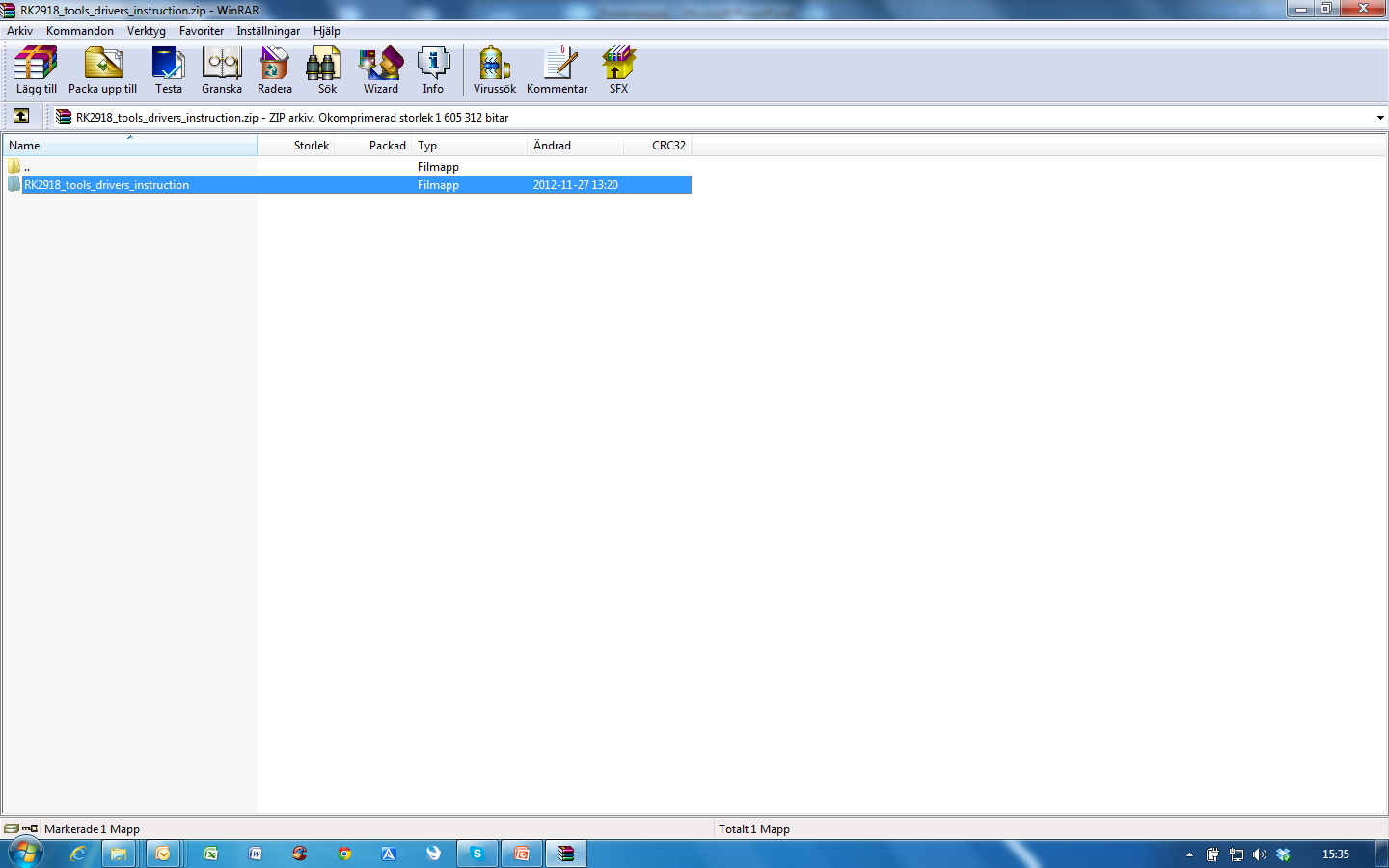Sort by the Storlek column header
The image size is (1389, 868).
(296, 146)
